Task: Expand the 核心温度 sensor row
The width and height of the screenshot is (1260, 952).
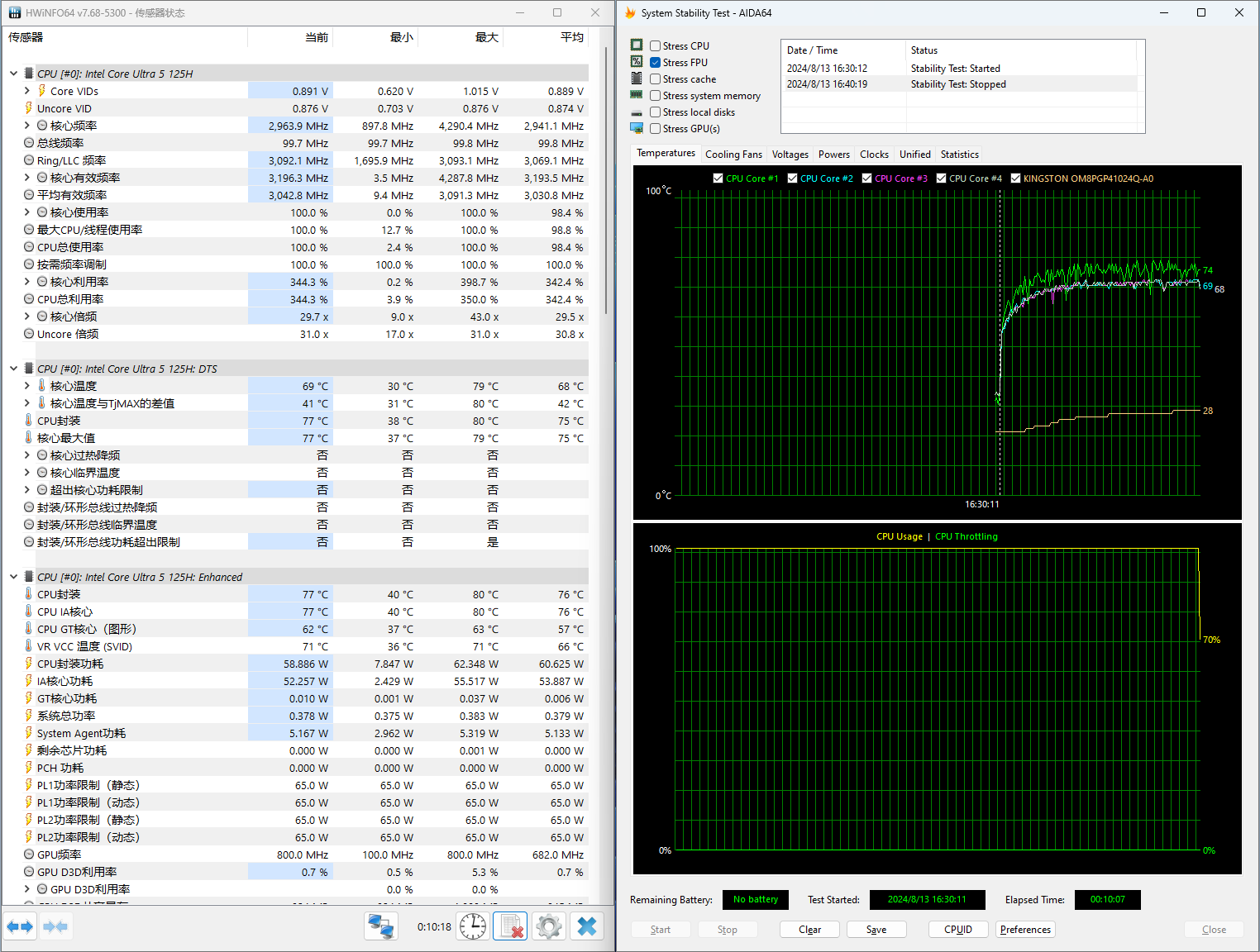Action: click(26, 386)
